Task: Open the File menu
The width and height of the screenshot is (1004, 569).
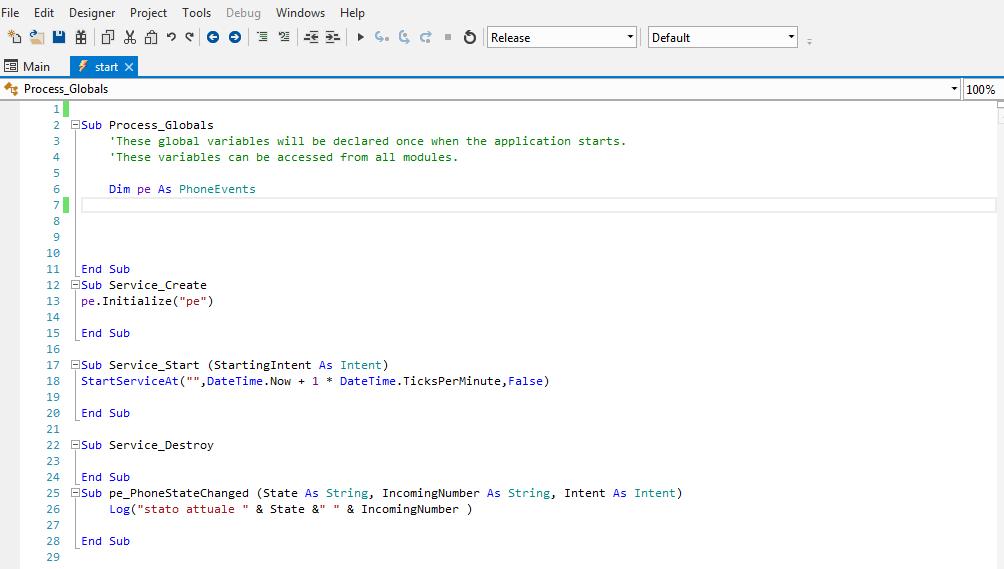Action: (x=10, y=13)
